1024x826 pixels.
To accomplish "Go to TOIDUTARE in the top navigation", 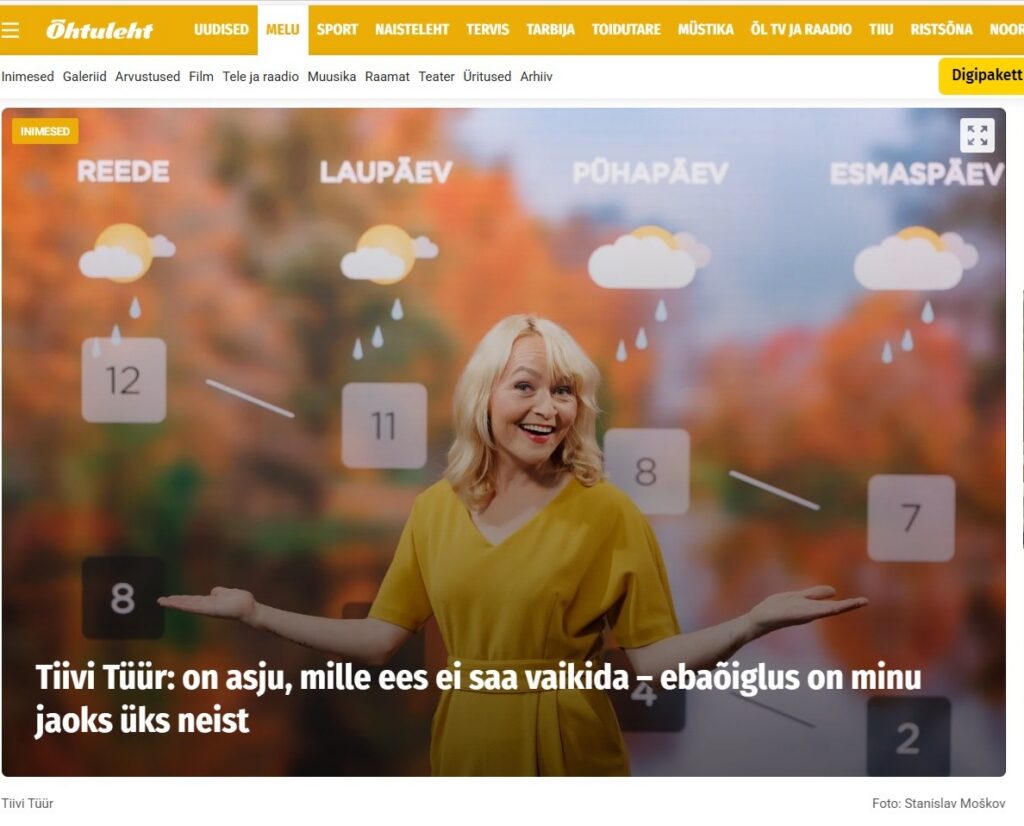I will click(626, 29).
